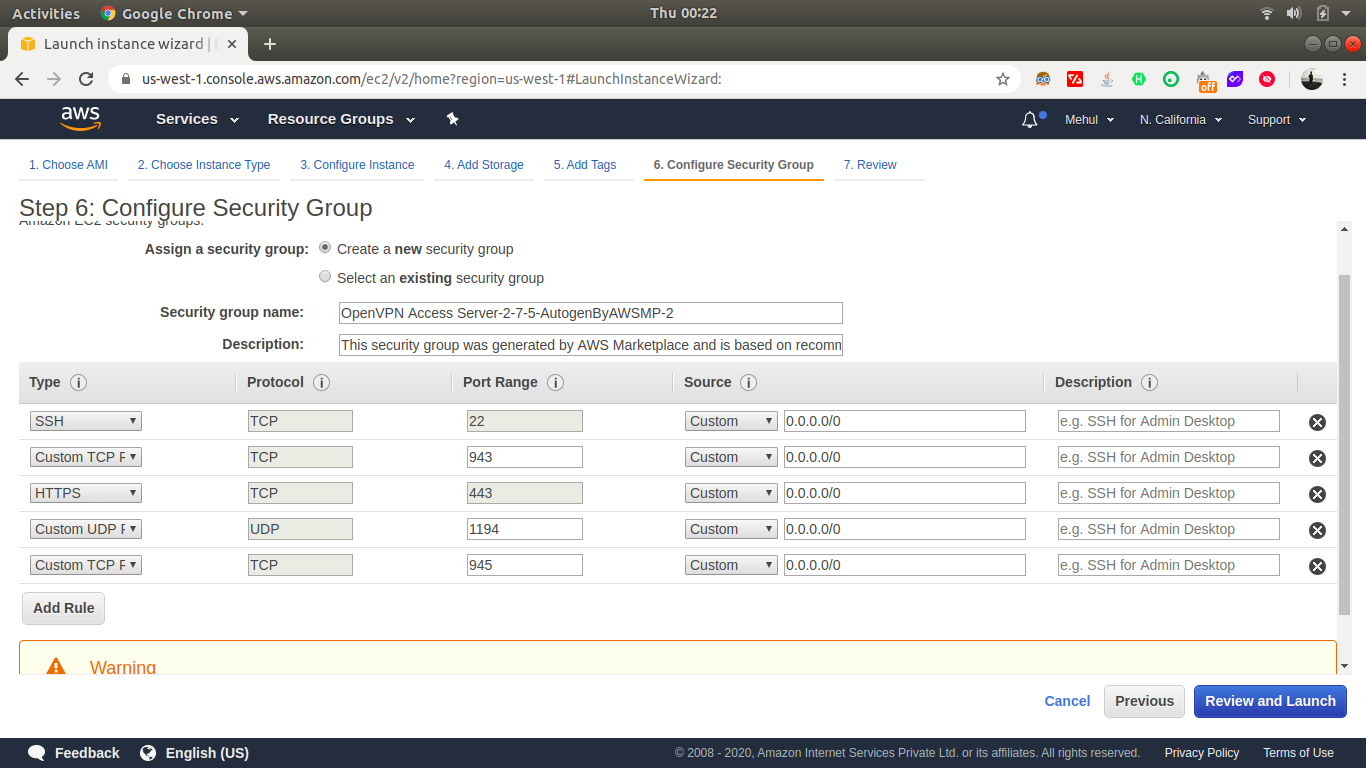Screen dimensions: 1366x768
Task: Cancel the launch wizard
Action: tap(1067, 701)
